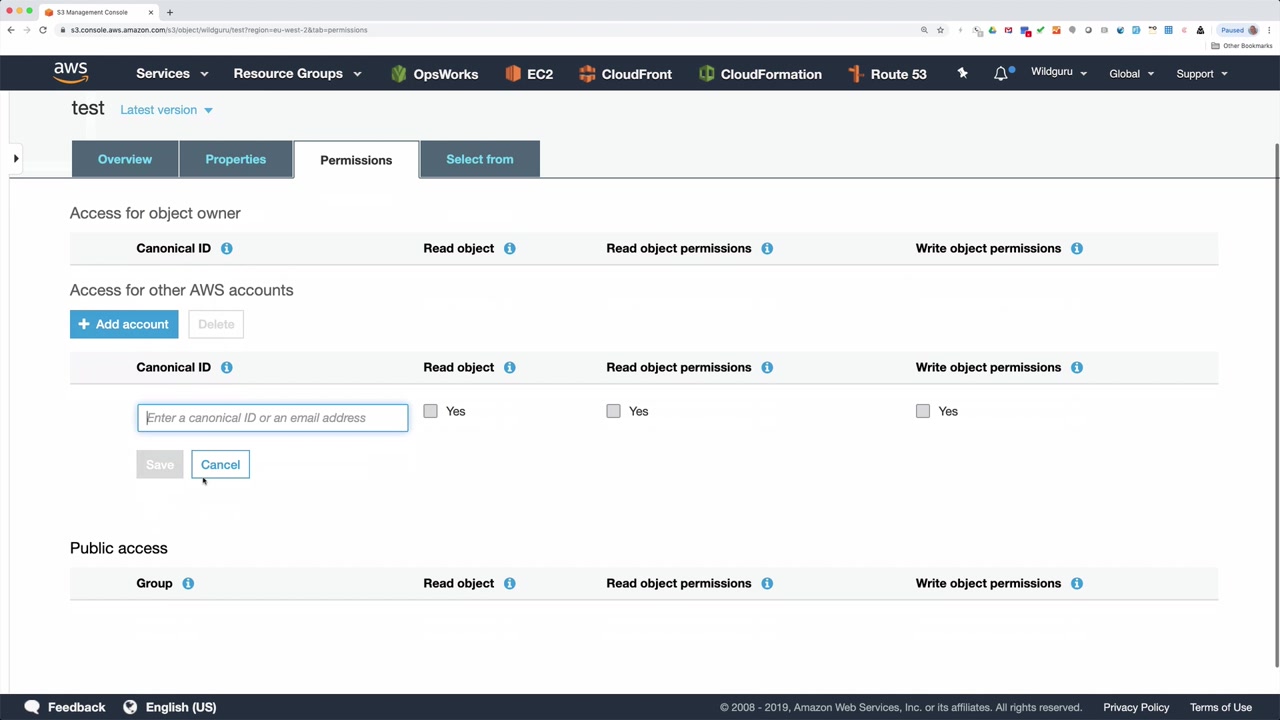Tick the Read object permissions Yes checkbox
Viewport: 1280px width, 720px height.
[613, 411]
